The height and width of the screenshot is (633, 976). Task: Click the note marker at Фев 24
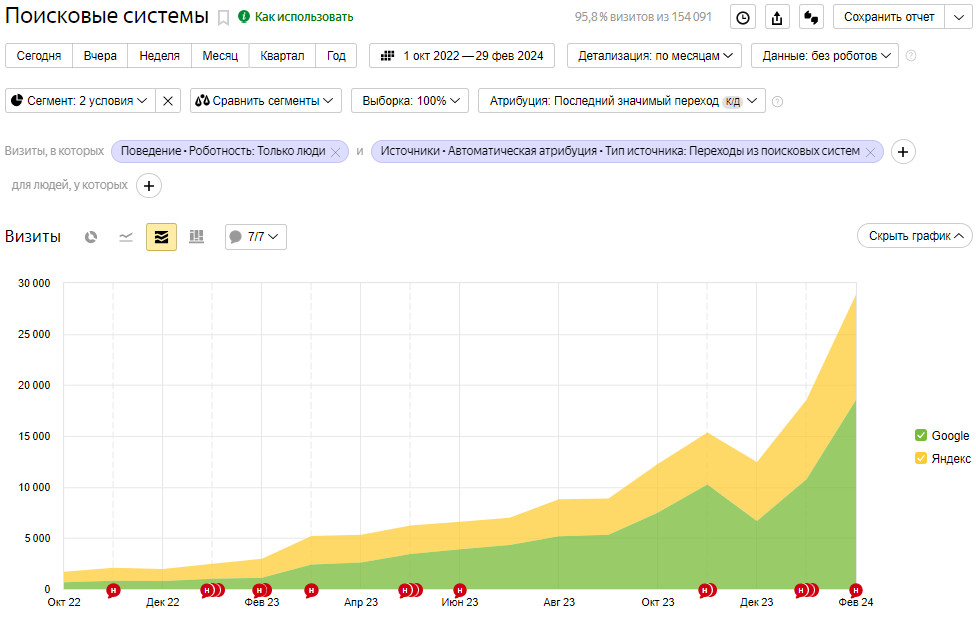(x=856, y=590)
